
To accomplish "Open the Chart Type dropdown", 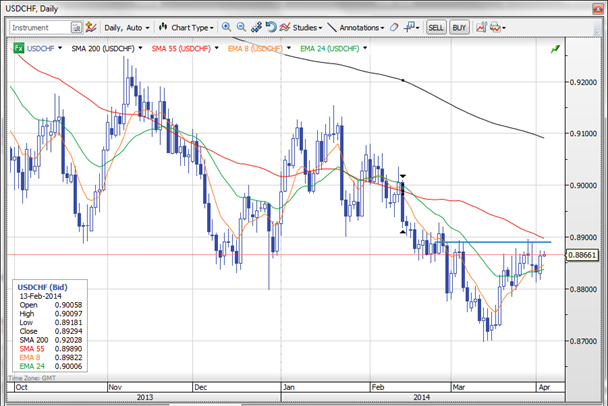I will [x=192, y=28].
